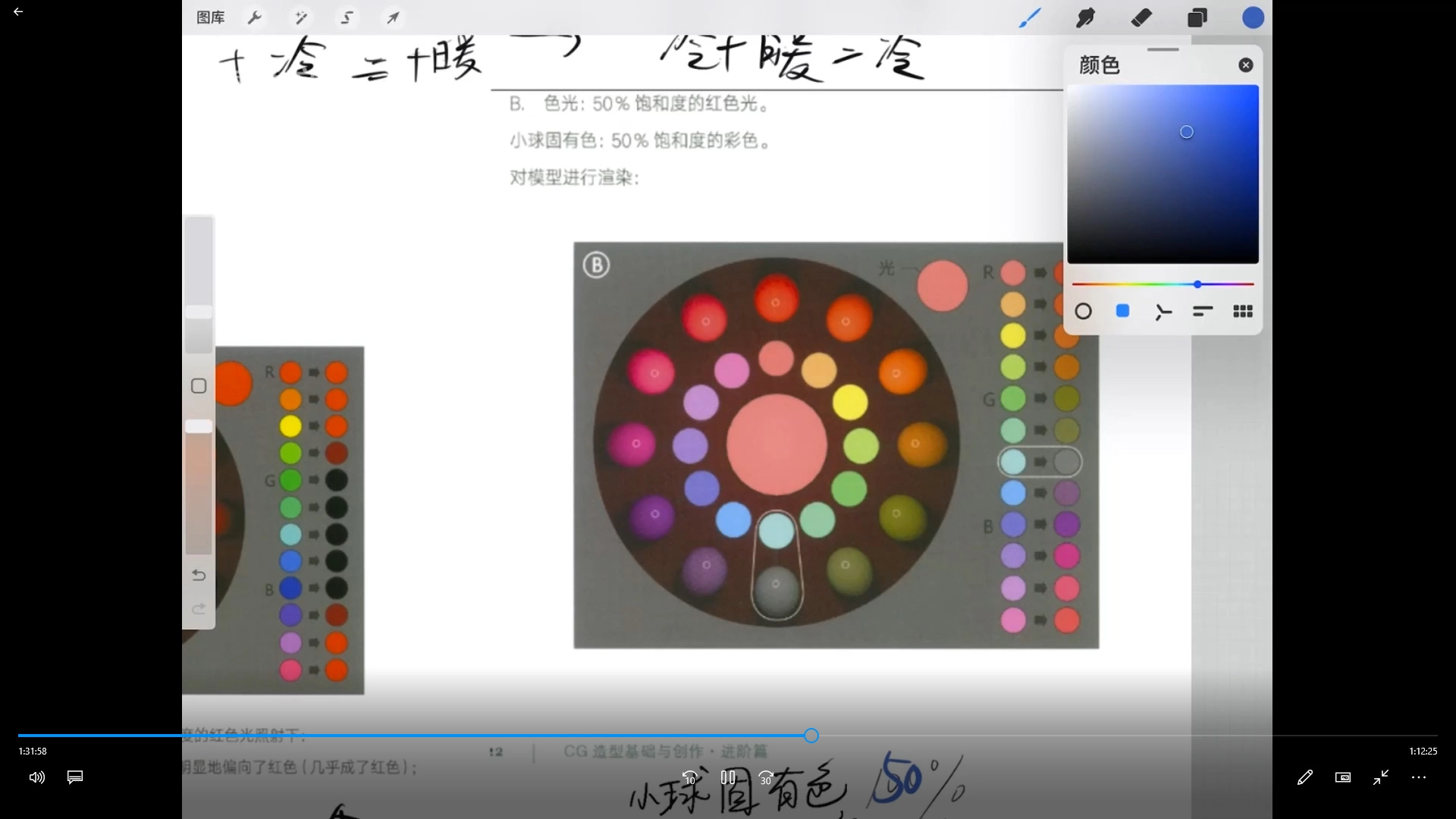Open the Harmony color tab

click(1163, 312)
